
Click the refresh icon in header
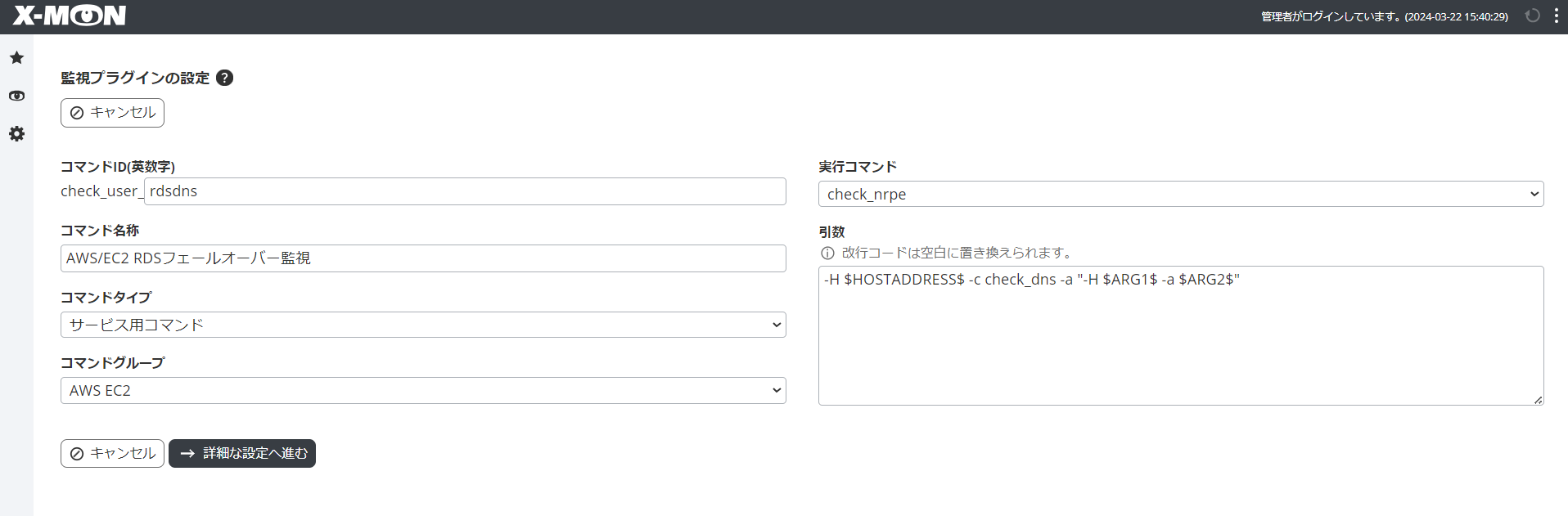click(1532, 16)
